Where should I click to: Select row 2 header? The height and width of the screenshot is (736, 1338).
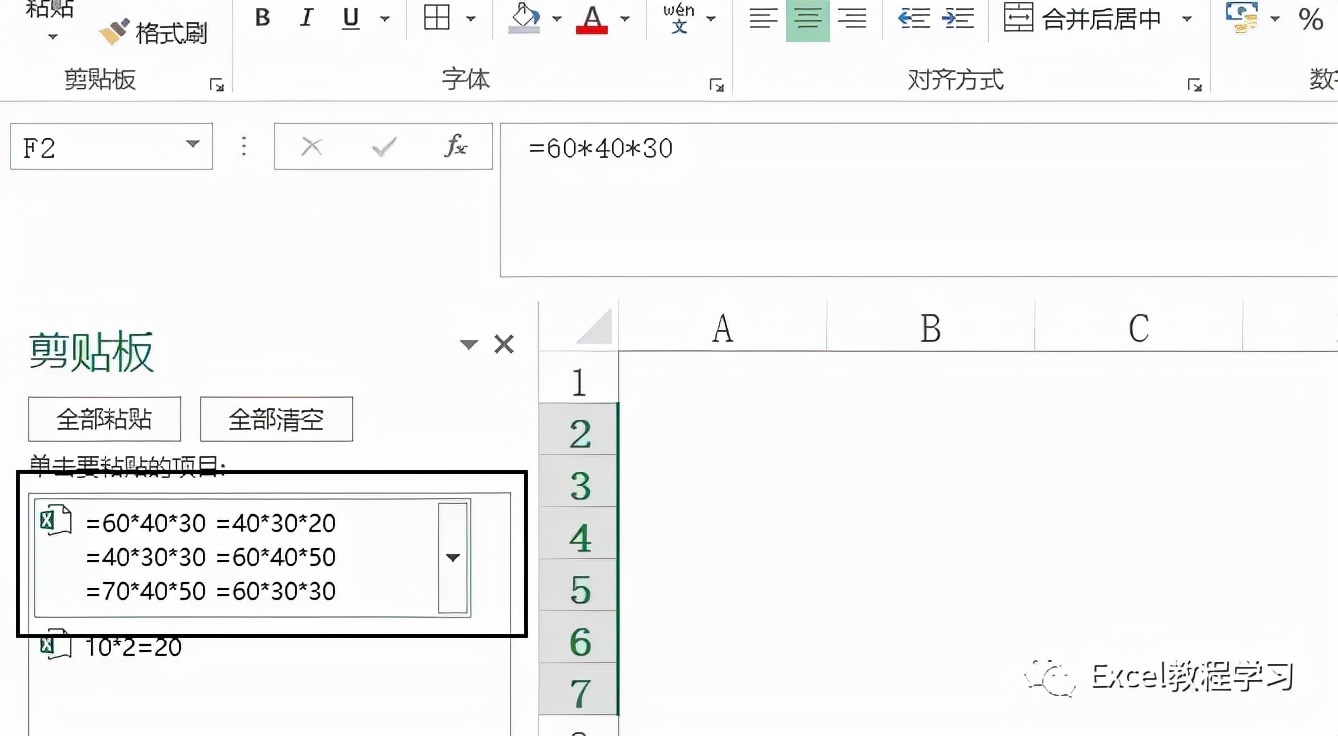coord(579,430)
